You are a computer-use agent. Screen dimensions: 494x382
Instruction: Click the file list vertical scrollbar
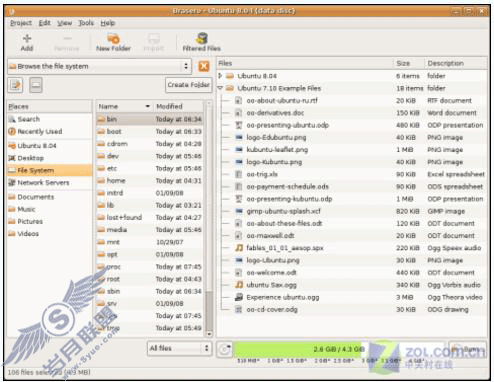click(x=209, y=219)
